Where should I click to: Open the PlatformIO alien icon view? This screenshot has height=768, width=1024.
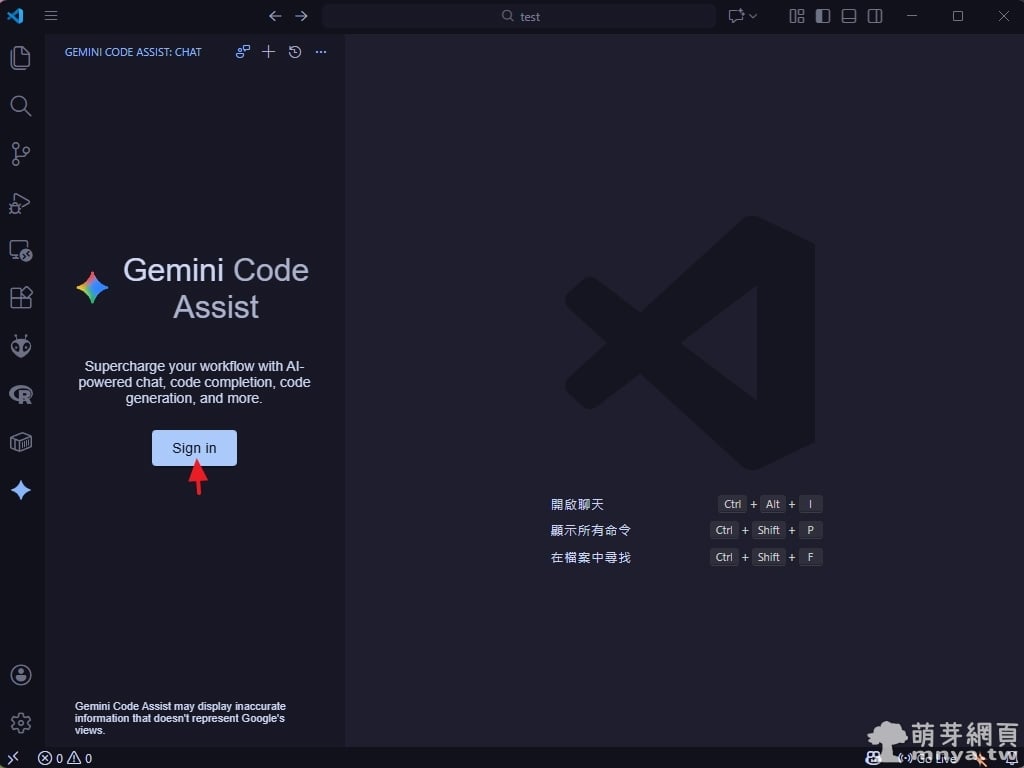click(20, 346)
